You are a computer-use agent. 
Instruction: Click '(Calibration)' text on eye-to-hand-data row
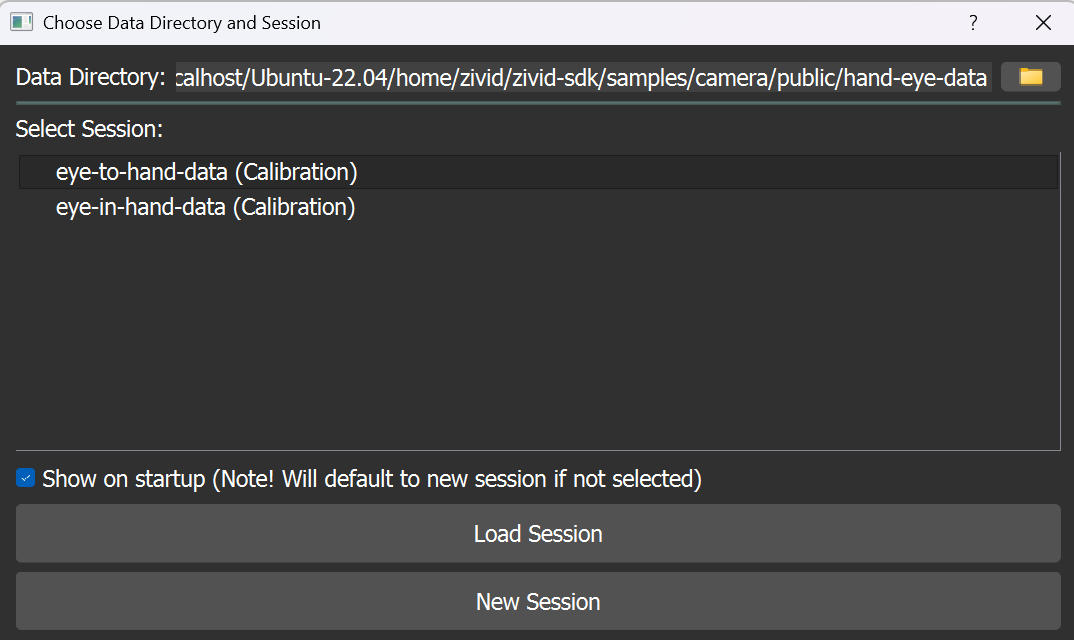point(296,172)
